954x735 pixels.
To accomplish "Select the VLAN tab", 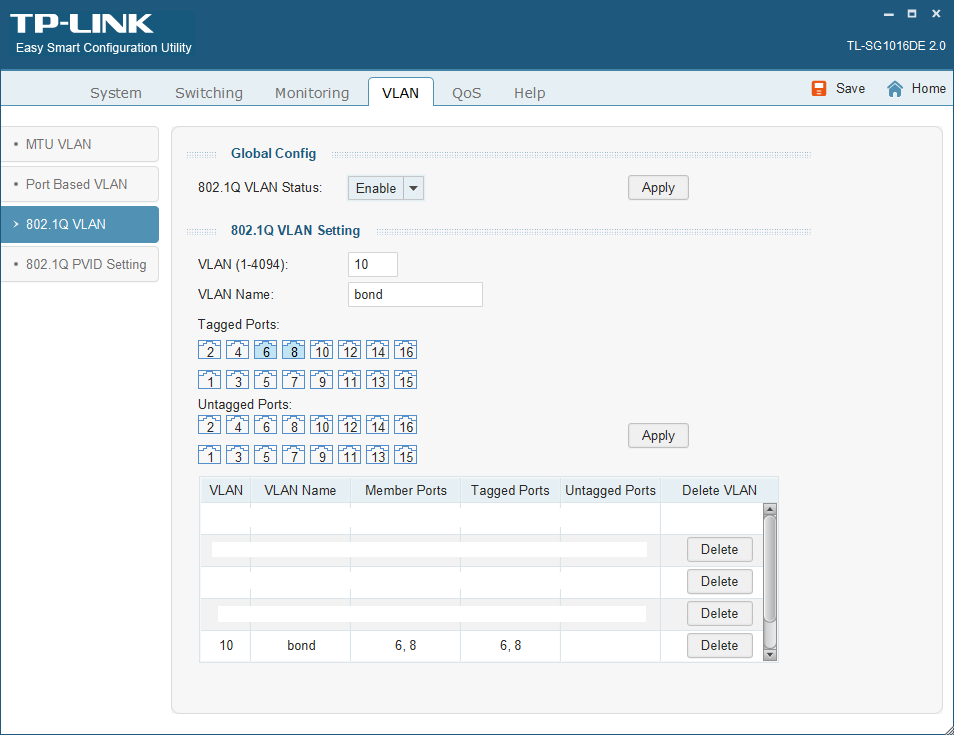I will (400, 93).
